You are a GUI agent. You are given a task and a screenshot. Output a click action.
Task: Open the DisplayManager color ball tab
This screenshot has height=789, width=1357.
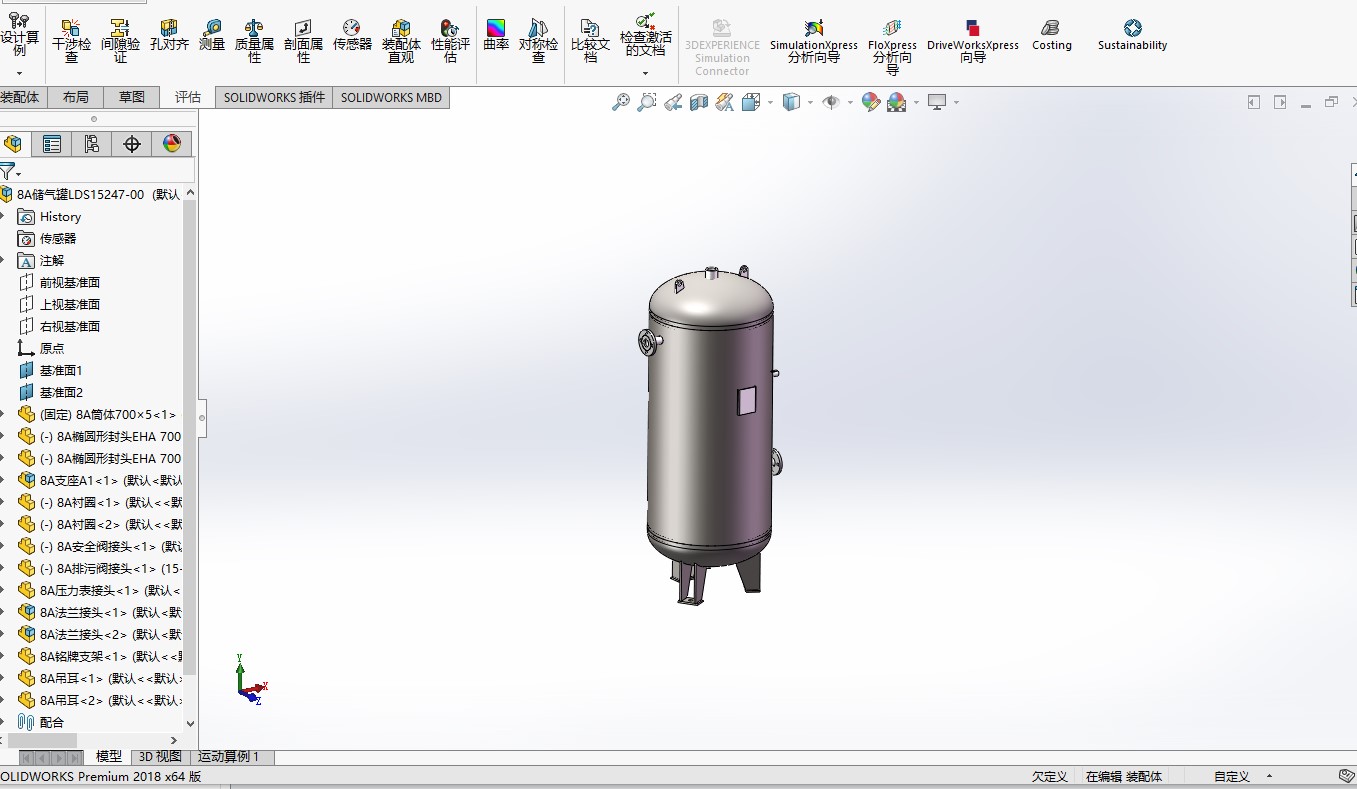tap(171, 144)
